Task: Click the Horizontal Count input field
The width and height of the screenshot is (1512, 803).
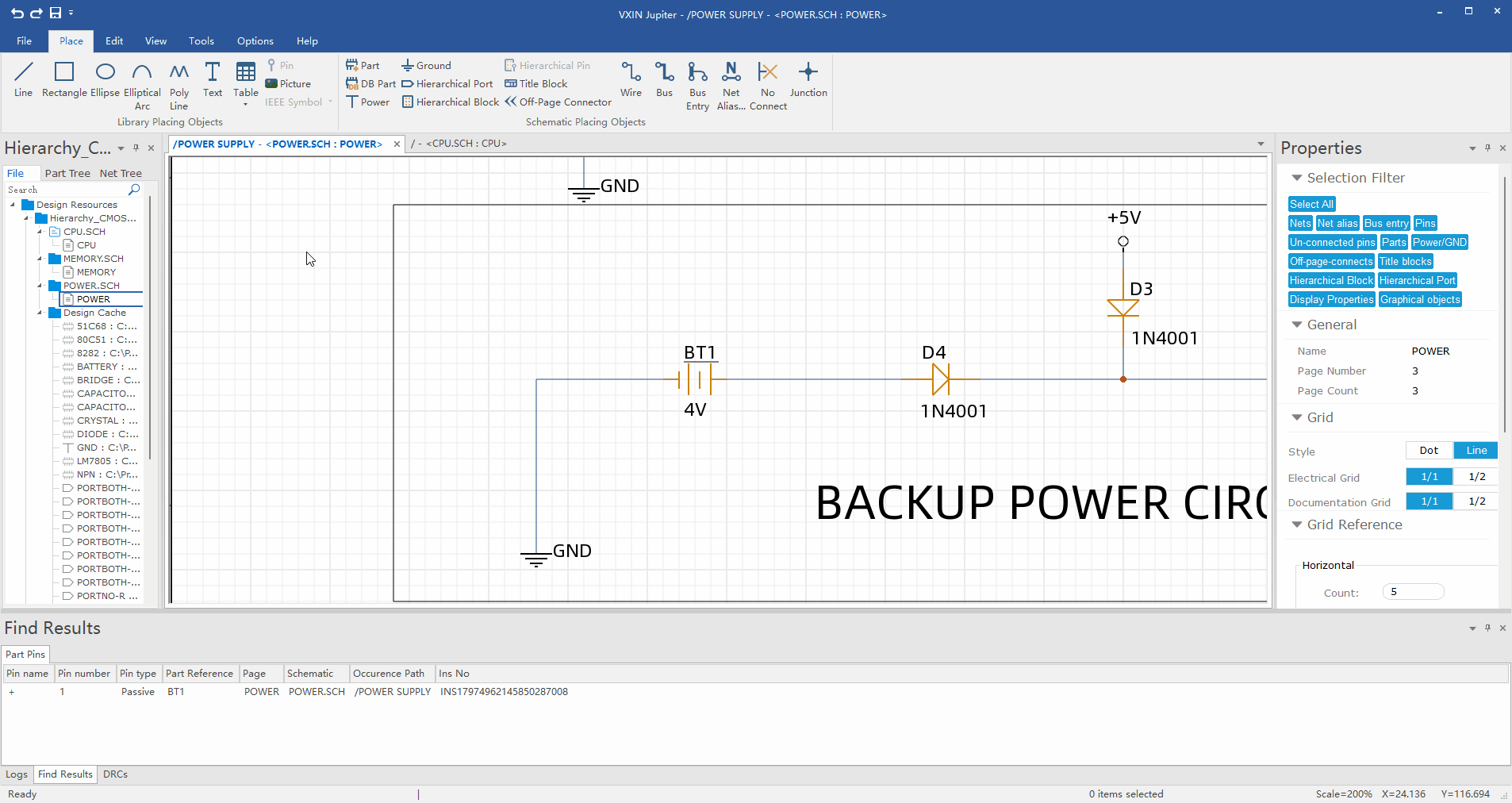Action: click(1413, 592)
